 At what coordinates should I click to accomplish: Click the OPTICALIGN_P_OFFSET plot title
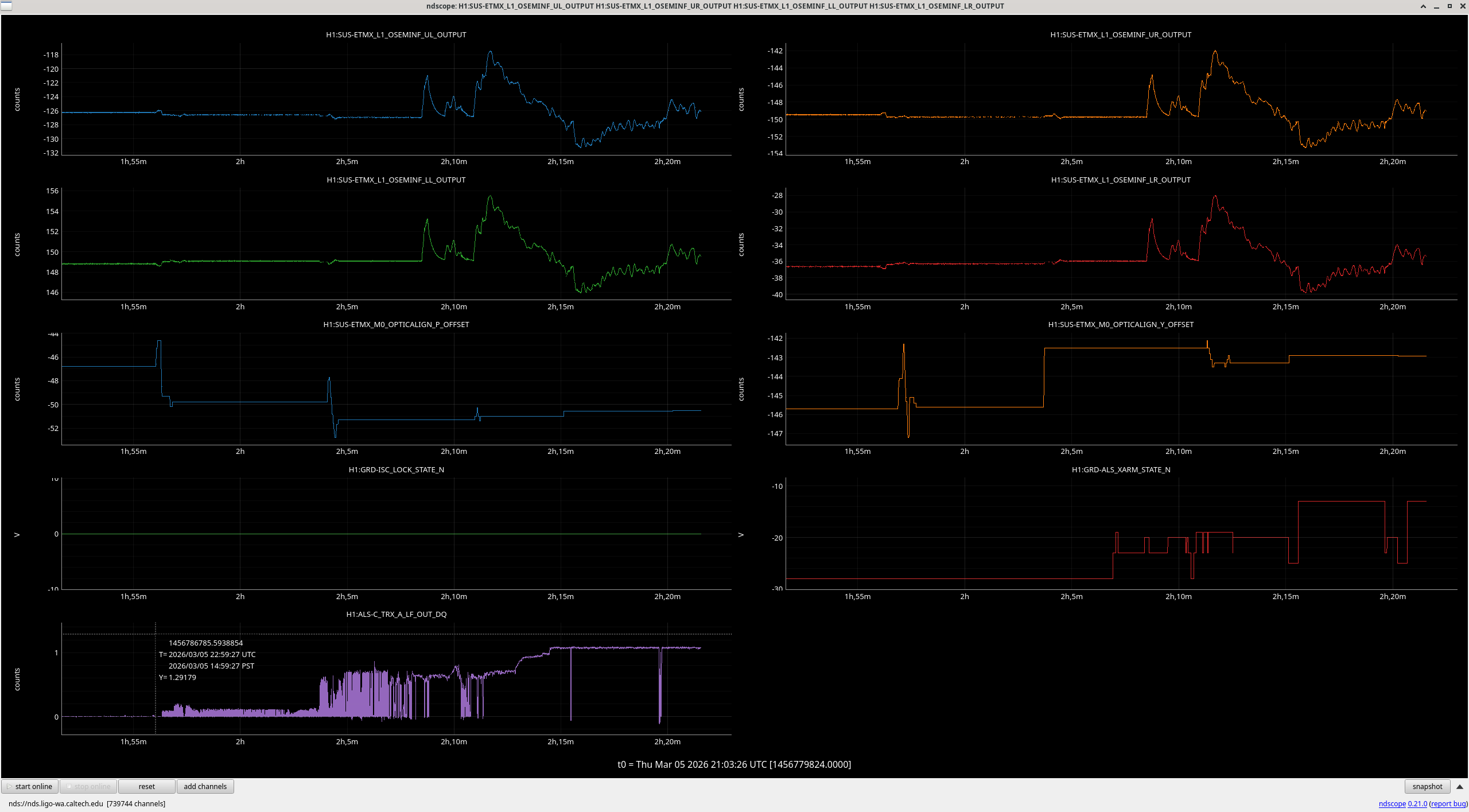coord(396,324)
